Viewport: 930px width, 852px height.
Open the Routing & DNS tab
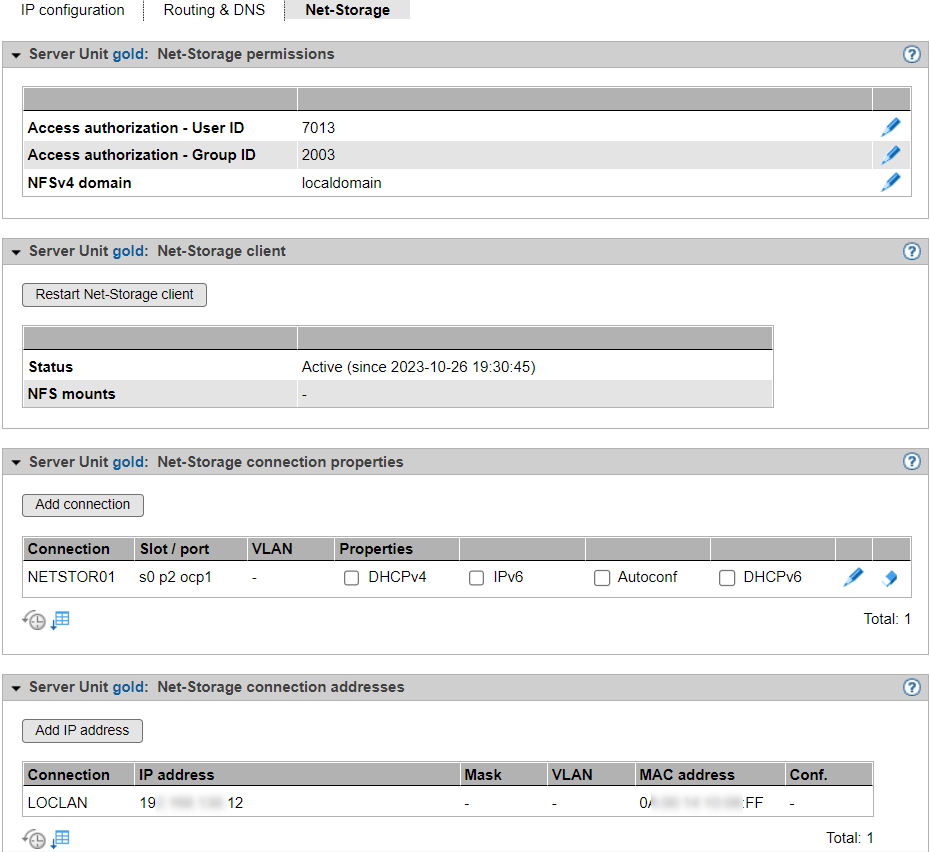point(214,10)
